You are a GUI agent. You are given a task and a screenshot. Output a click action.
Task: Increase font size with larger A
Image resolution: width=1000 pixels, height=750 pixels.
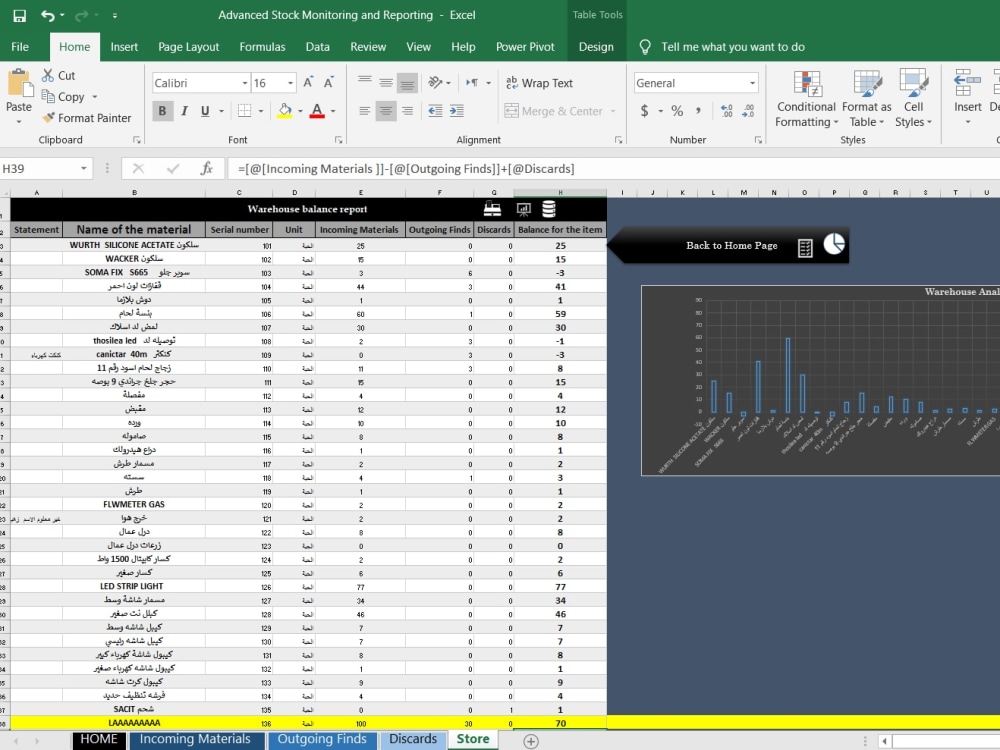[308, 83]
